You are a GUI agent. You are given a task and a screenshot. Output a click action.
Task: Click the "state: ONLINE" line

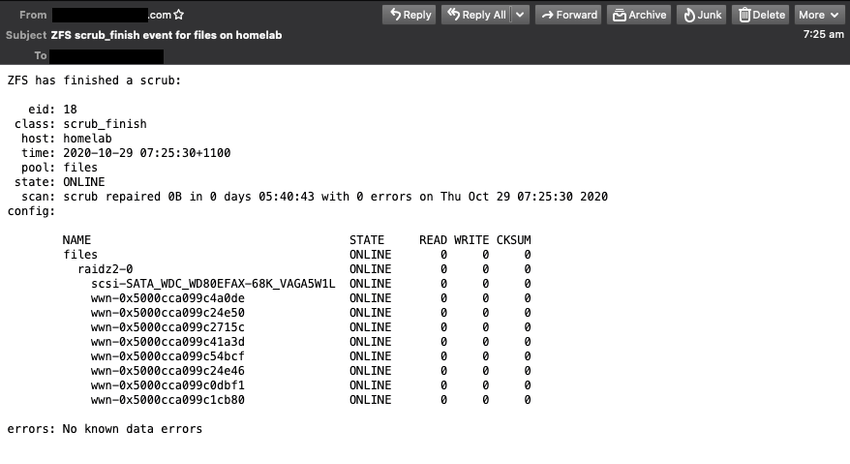60,182
